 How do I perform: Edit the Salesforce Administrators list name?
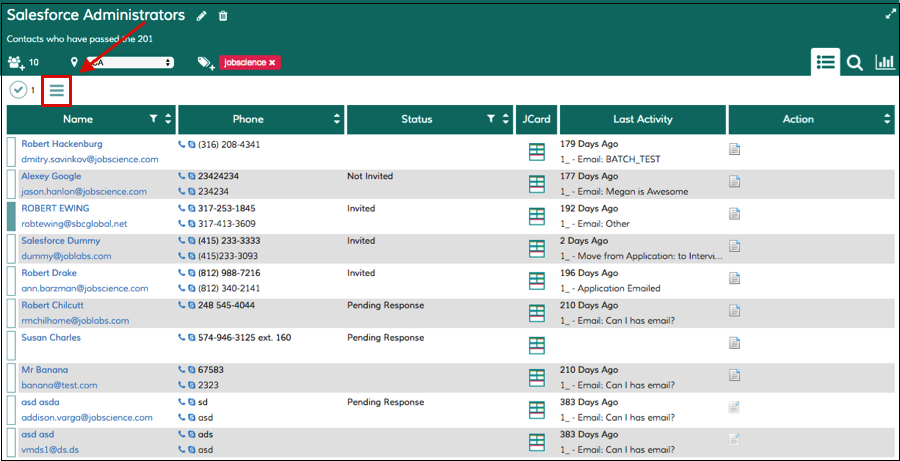click(x=201, y=16)
